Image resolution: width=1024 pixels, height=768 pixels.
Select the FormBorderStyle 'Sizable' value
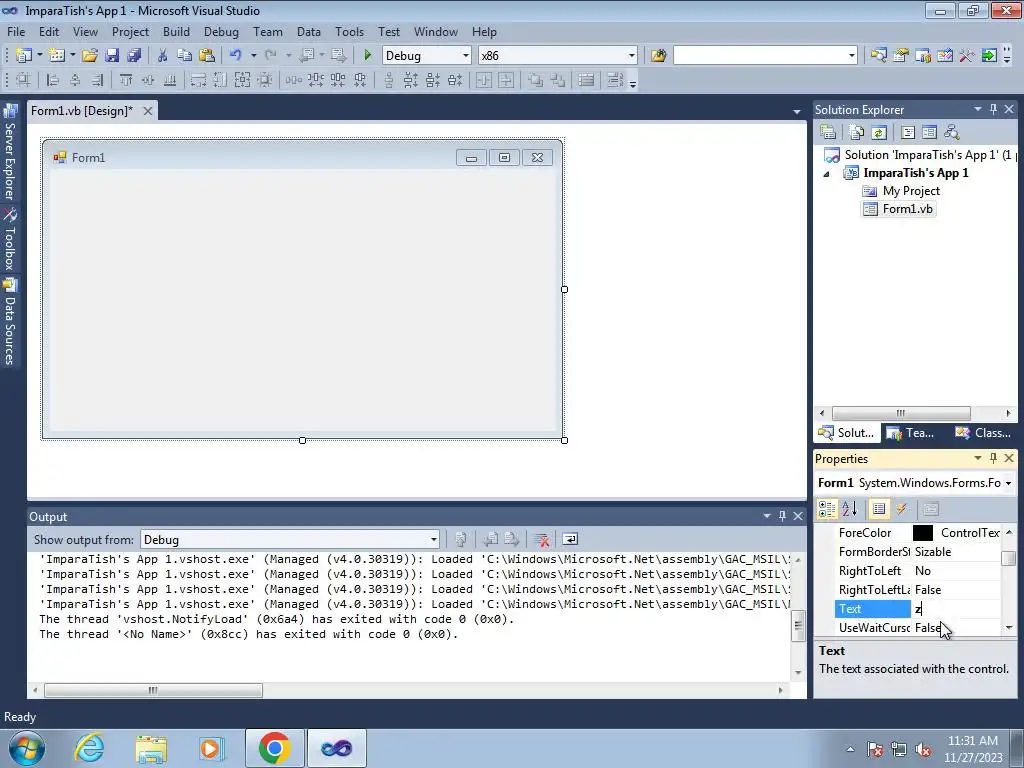click(x=933, y=552)
